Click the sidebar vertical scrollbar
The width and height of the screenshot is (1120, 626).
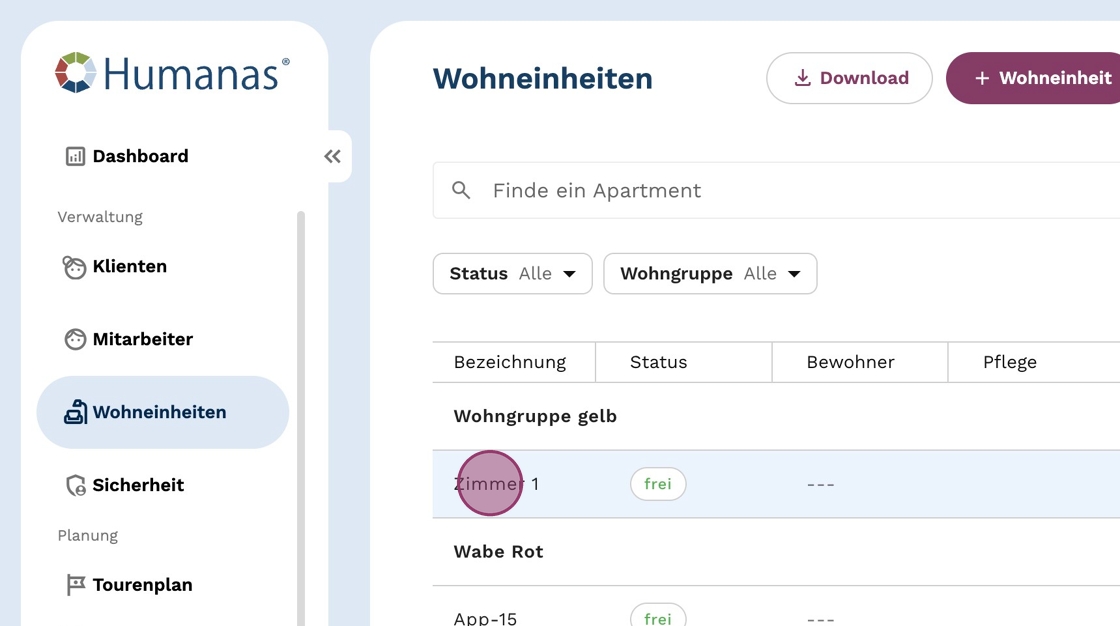301,400
